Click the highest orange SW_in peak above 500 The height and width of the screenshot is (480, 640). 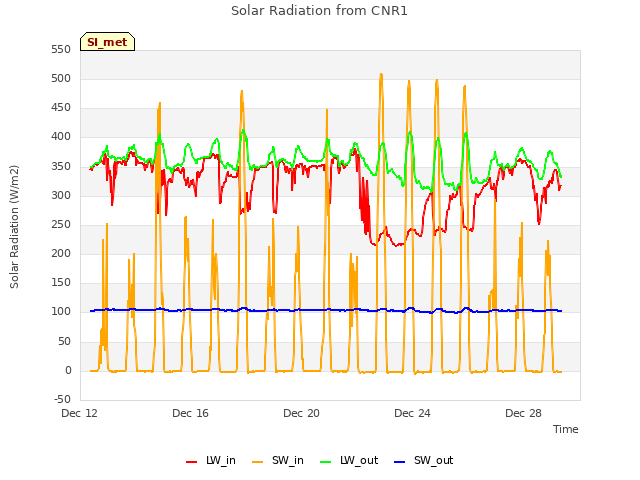381,74
